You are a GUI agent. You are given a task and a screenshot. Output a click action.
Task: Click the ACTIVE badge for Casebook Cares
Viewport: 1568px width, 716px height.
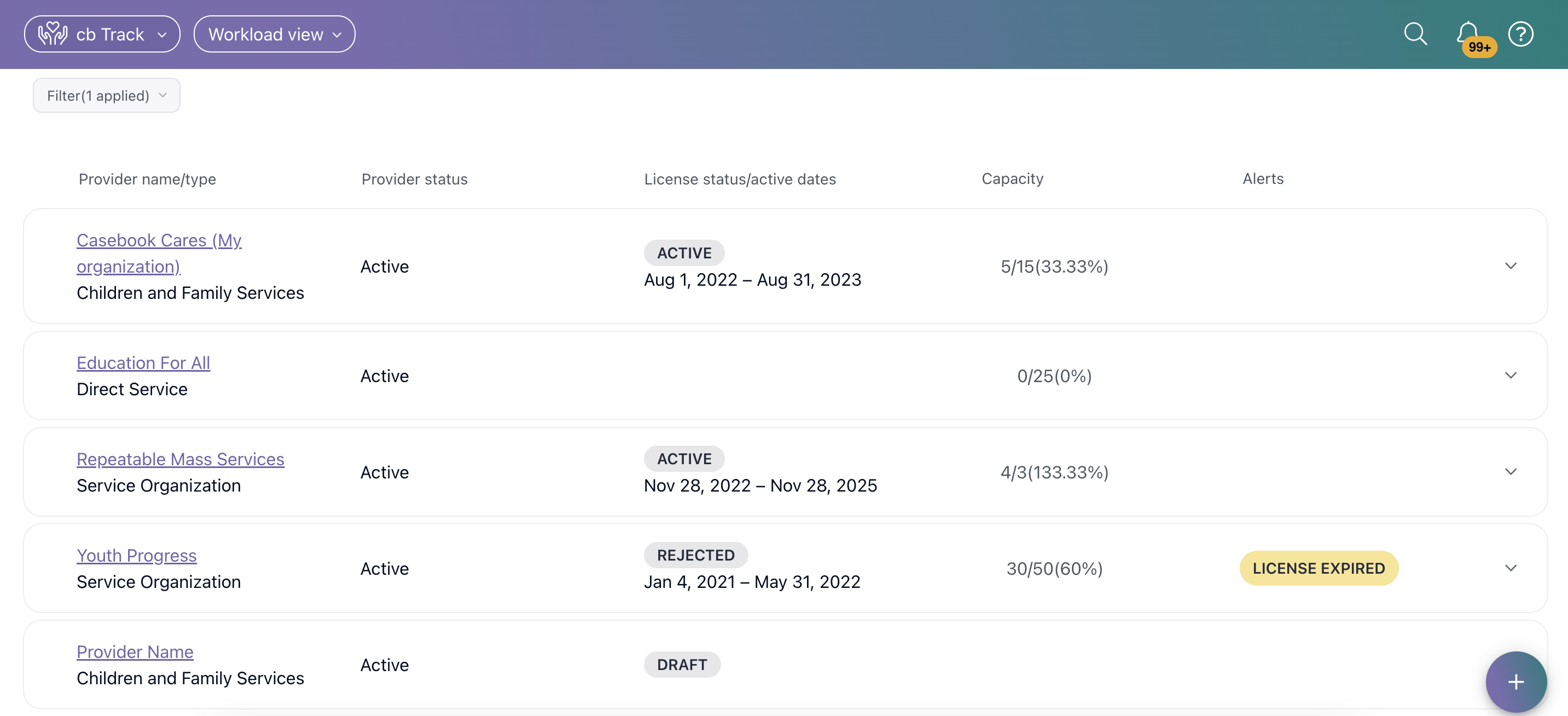(x=684, y=253)
